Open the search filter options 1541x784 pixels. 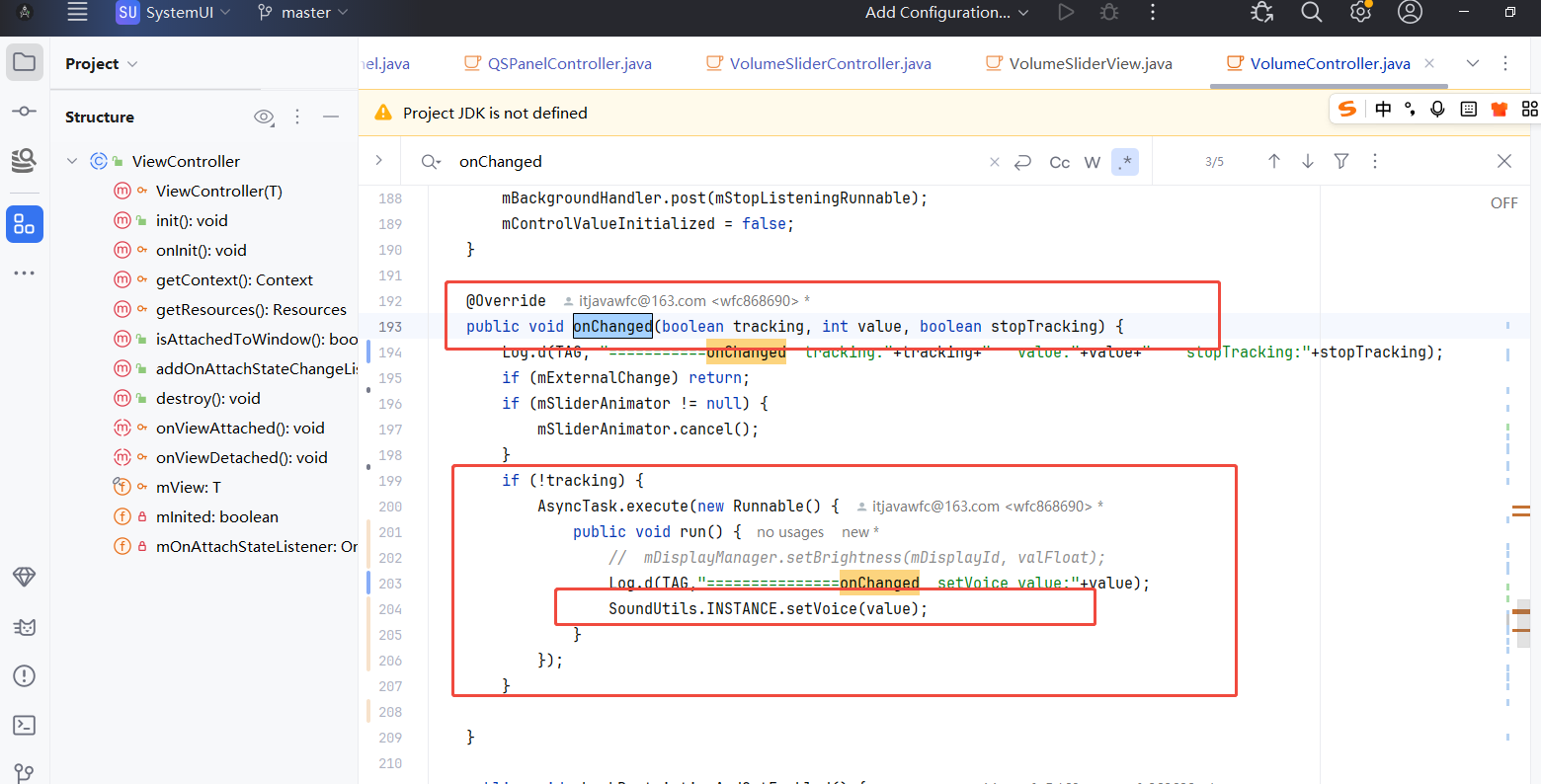[1341, 161]
